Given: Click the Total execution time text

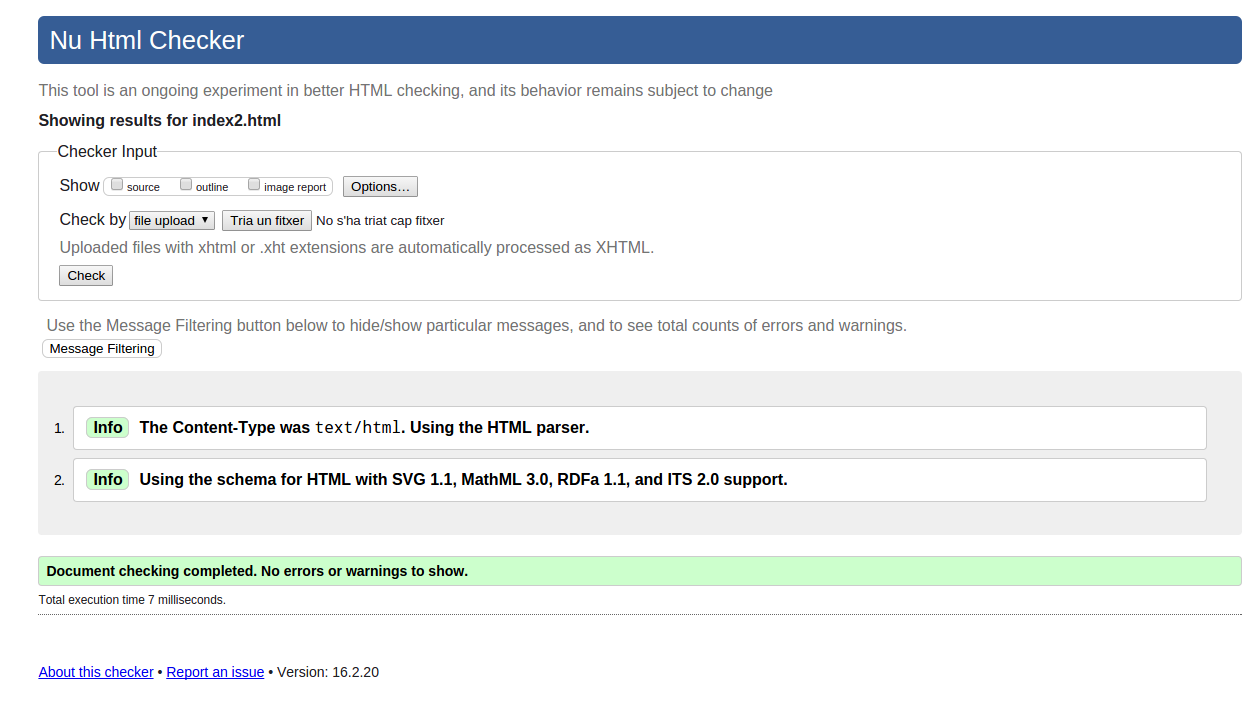Looking at the screenshot, I should pyautogui.click(x=132, y=601).
